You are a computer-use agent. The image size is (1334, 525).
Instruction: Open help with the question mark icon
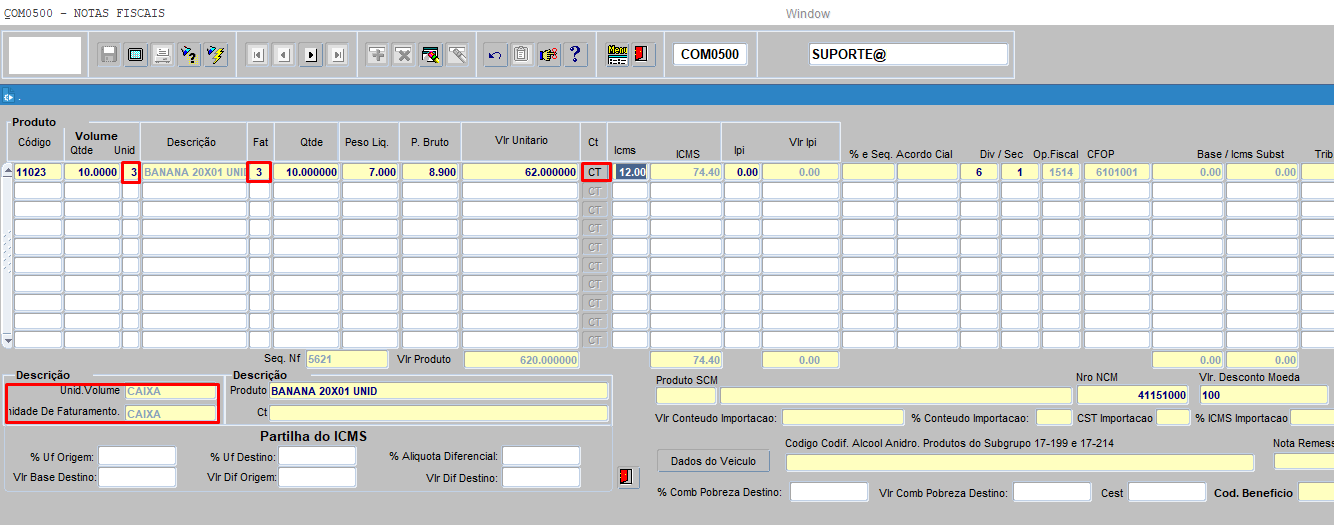point(575,55)
